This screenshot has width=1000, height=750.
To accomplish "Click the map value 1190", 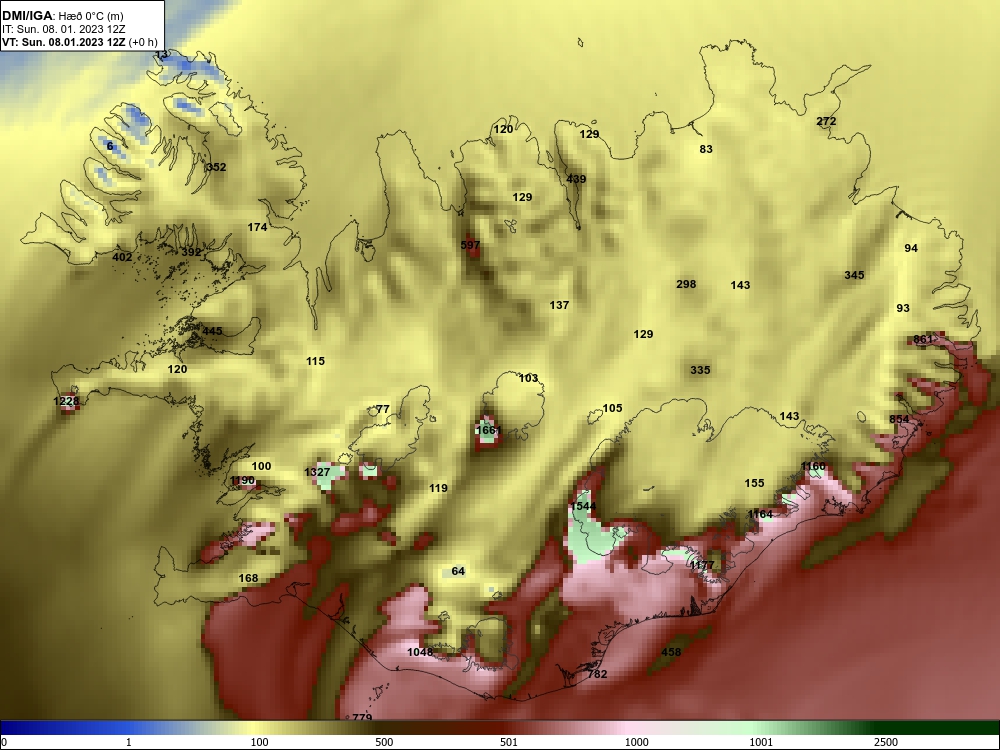I will point(242,480).
